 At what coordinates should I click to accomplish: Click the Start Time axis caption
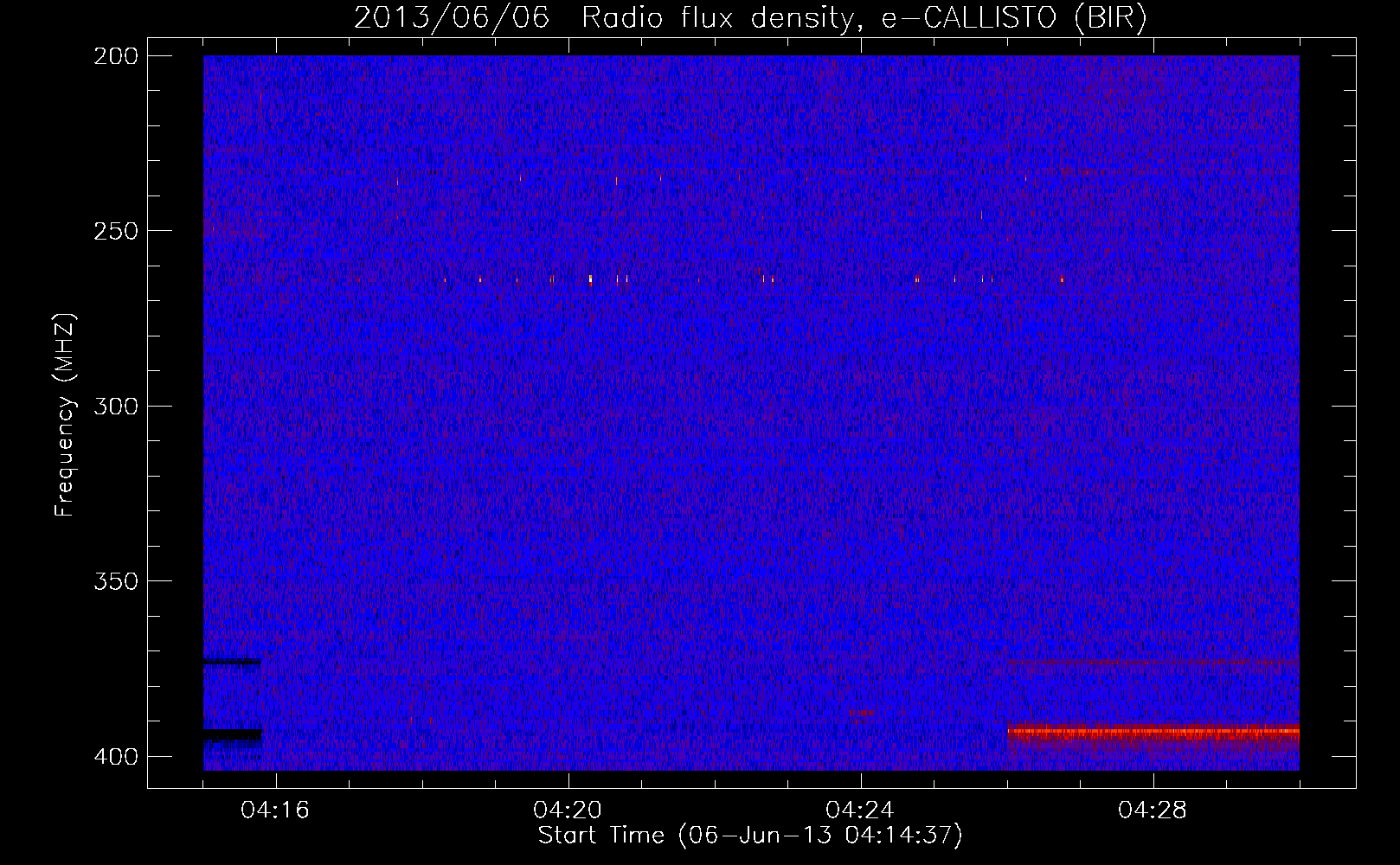click(750, 836)
